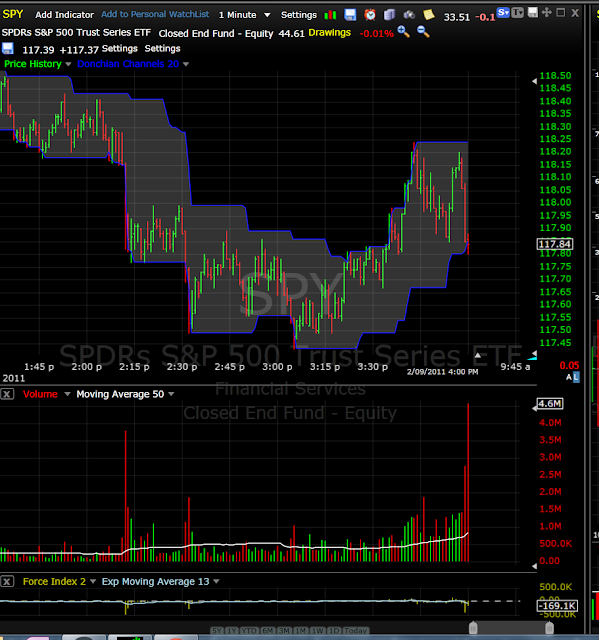Expand the Price History dropdown arrow
Screen dimensions: 599x640
(x=68, y=64)
